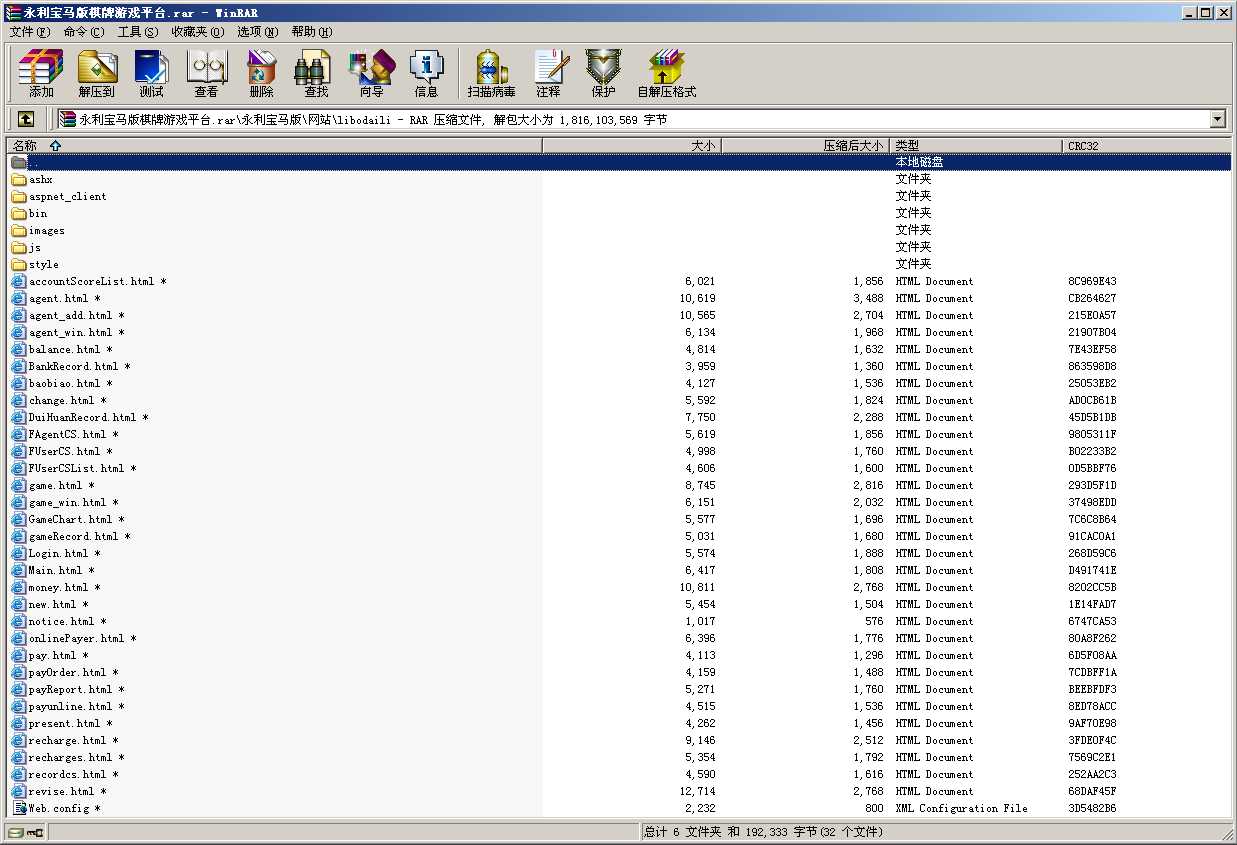Screen dimensions: 1237x845
Task: Open the address path dropdown arrow
Action: (1217, 119)
